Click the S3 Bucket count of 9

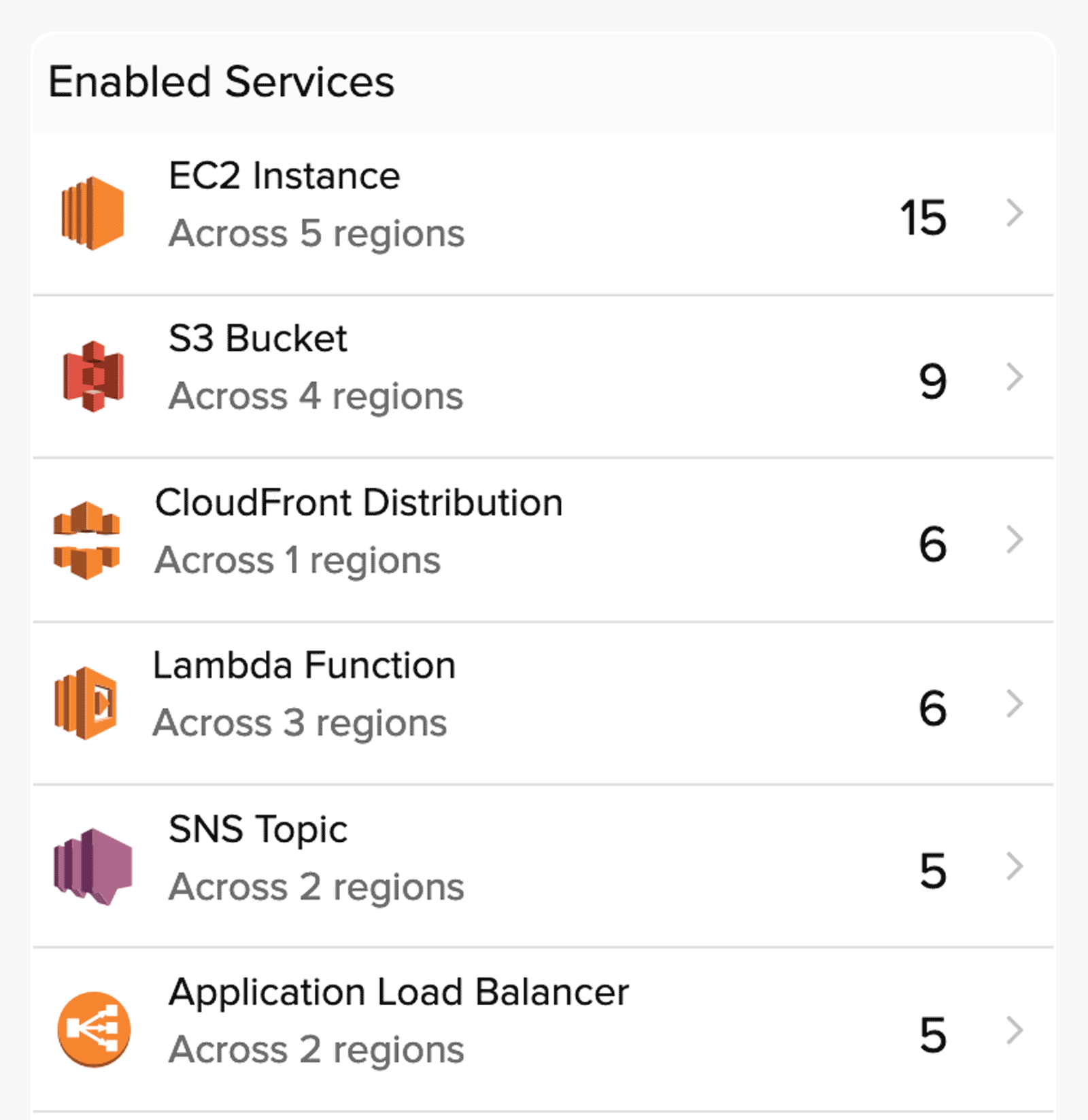pyautogui.click(x=932, y=379)
